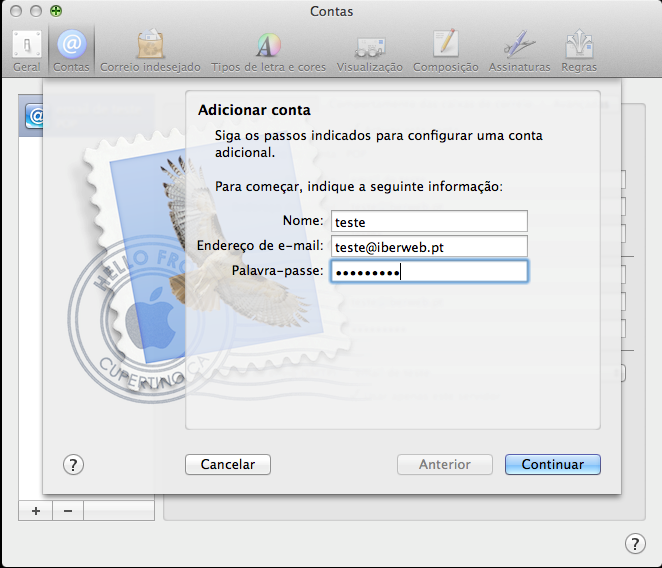Click the Palavra-passe password field
Screen dimensions: 662x568
[x=428, y=272]
